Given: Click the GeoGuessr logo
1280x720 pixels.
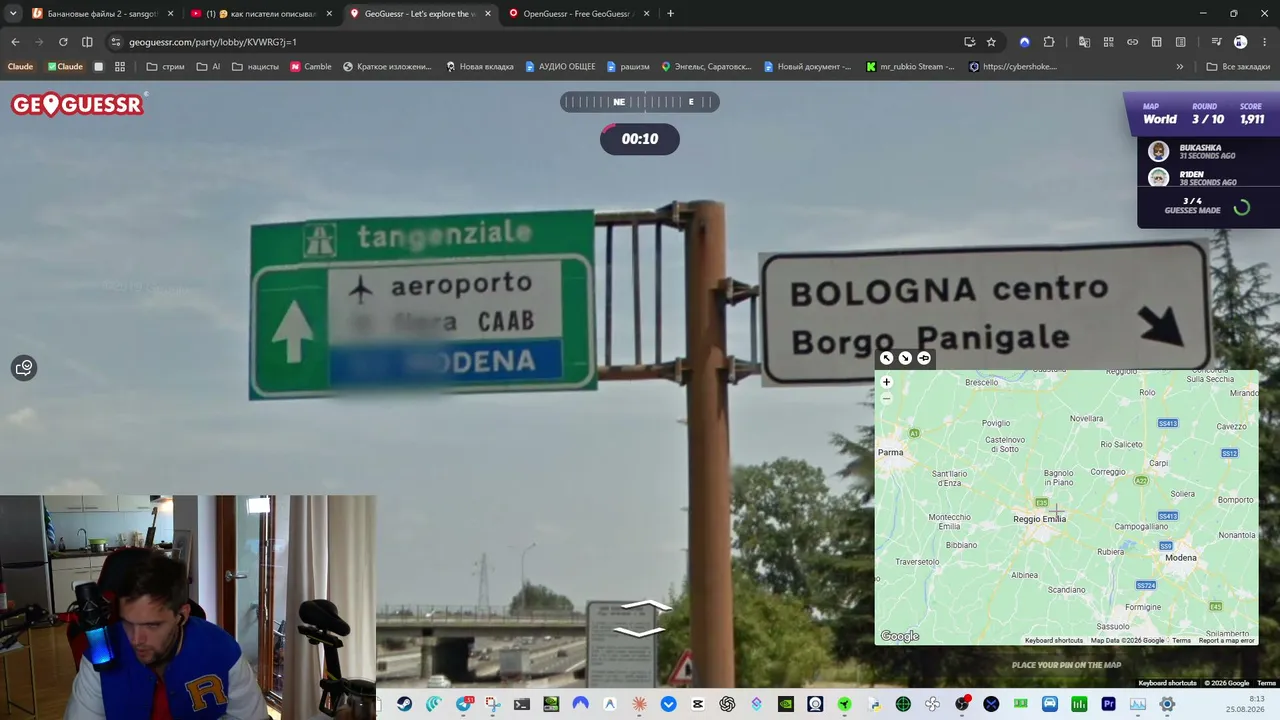Looking at the screenshot, I should tap(78, 105).
